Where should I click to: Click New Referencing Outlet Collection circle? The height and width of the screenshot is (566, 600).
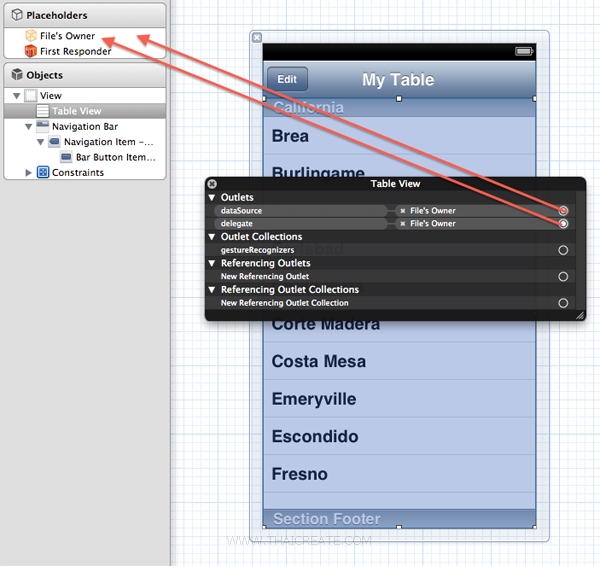[x=563, y=303]
